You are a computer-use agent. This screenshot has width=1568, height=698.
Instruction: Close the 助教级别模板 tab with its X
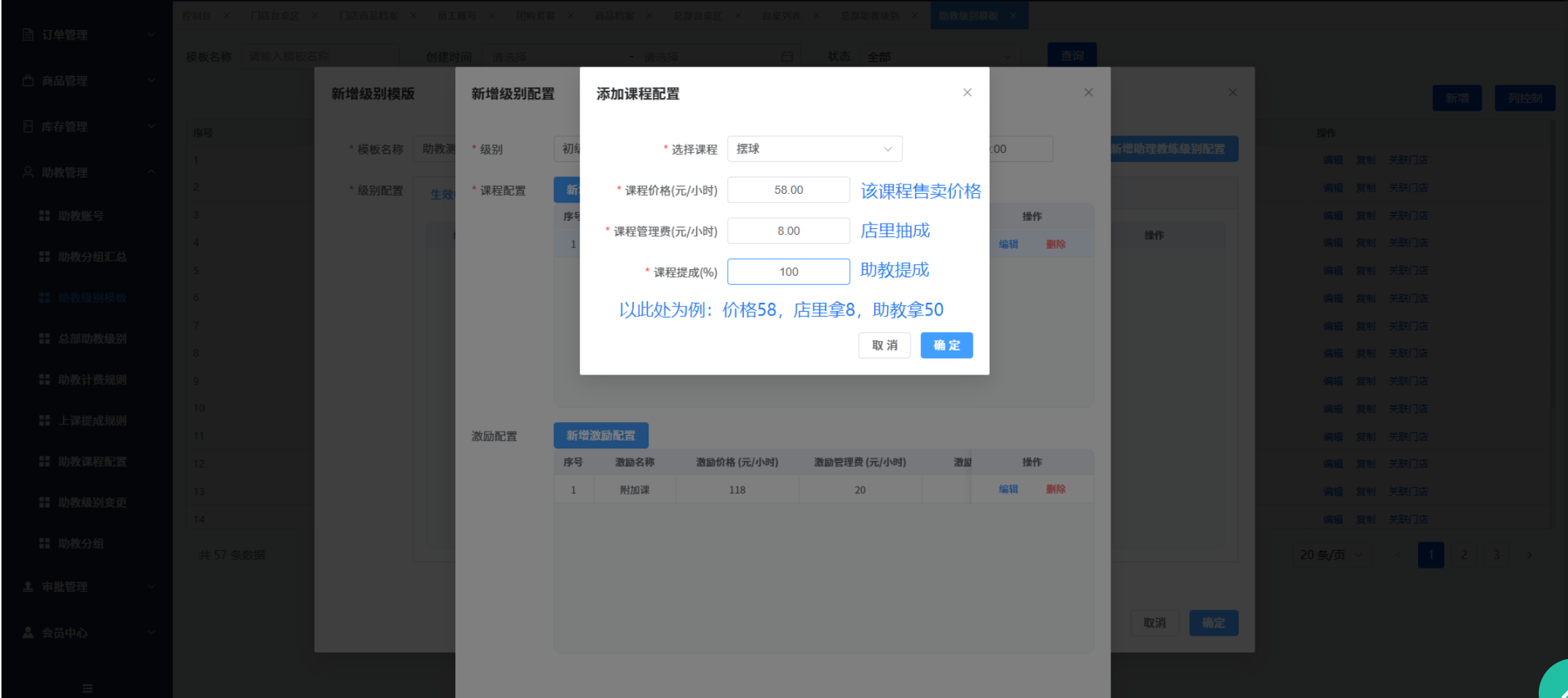(1013, 15)
